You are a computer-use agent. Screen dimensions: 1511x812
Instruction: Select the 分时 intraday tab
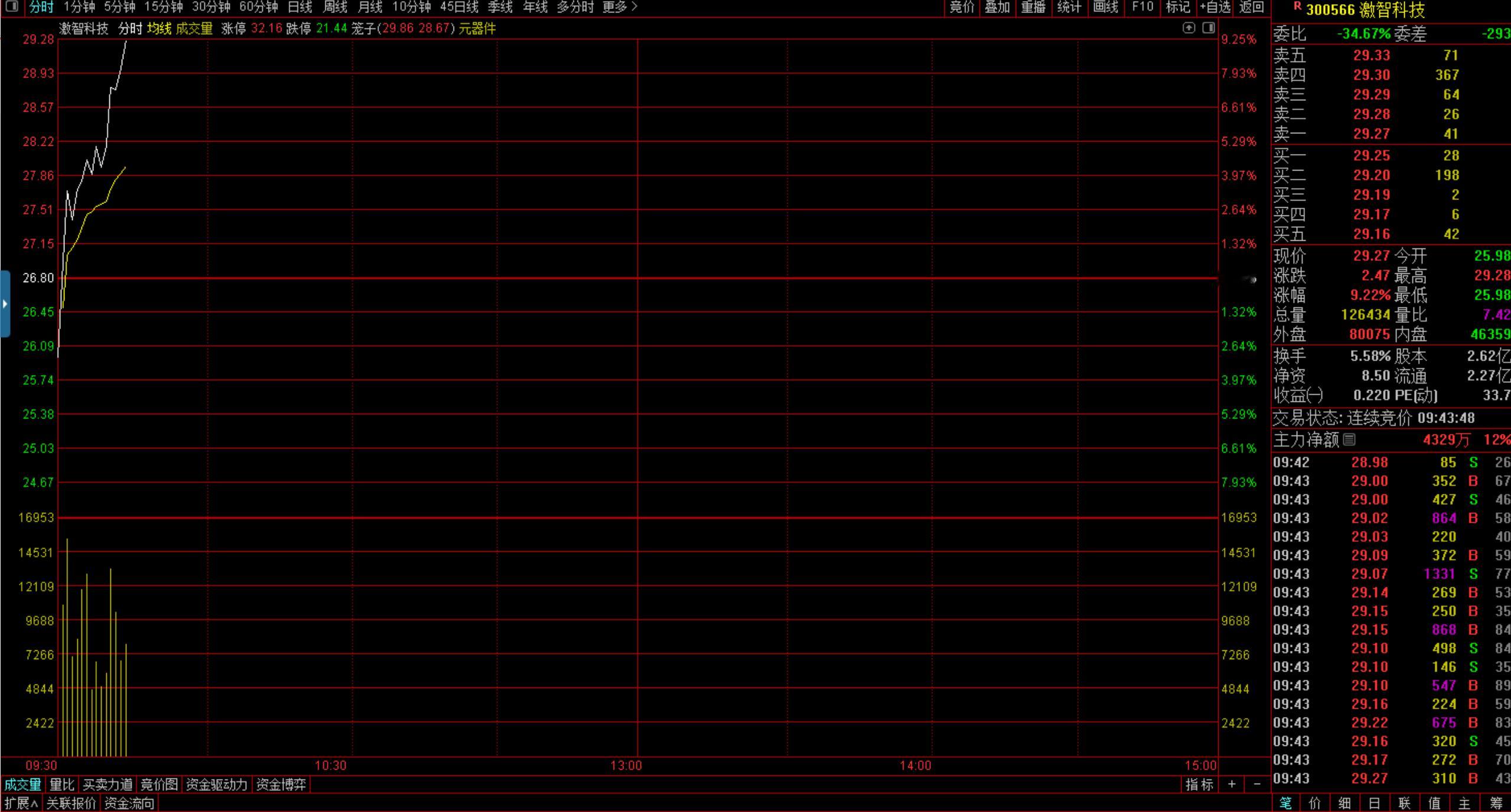click(42, 7)
